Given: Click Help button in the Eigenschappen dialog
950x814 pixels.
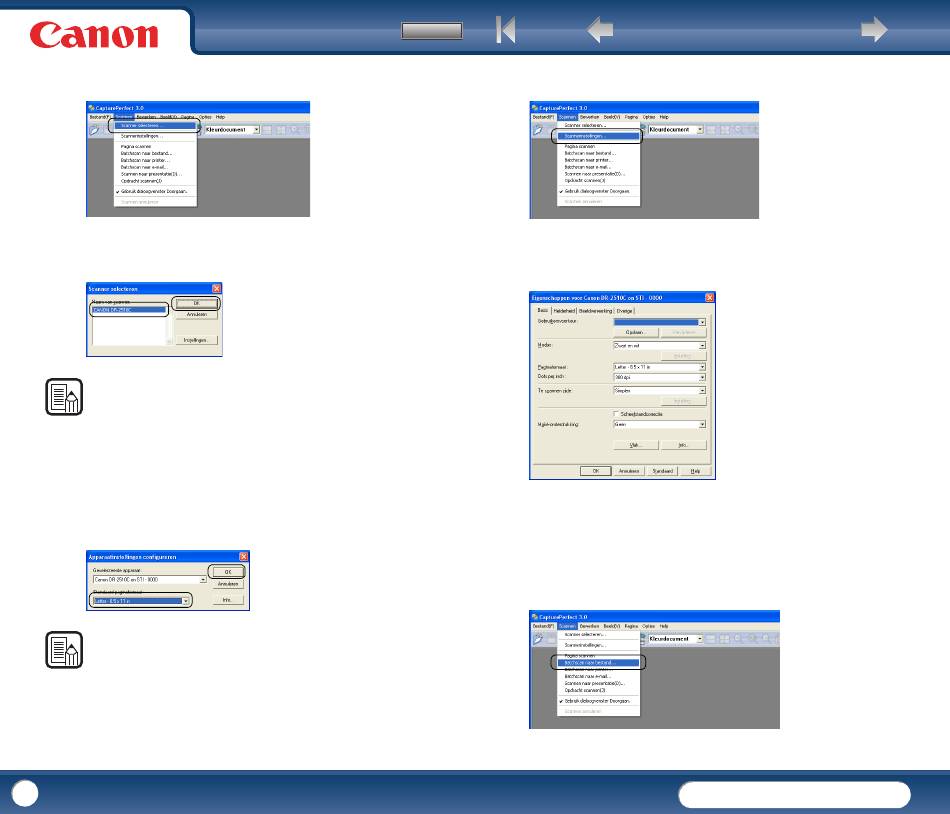Looking at the screenshot, I should pos(696,471).
